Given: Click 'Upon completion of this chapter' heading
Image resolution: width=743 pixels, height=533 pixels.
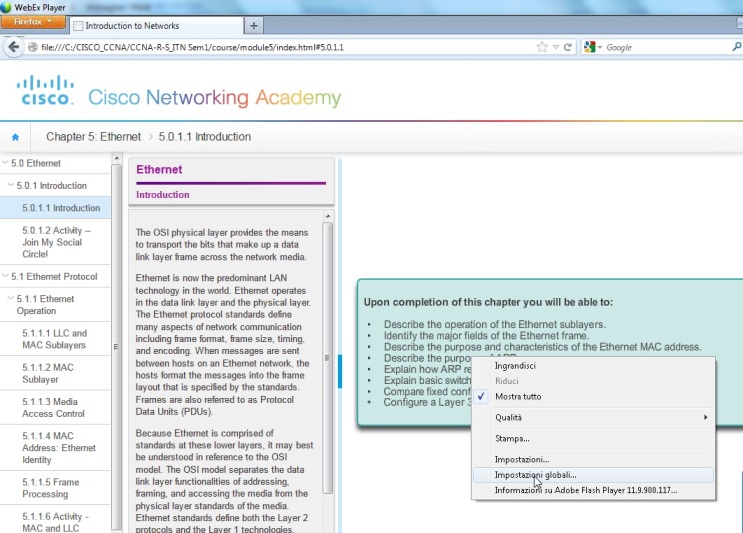Looking at the screenshot, I should pos(488,302).
